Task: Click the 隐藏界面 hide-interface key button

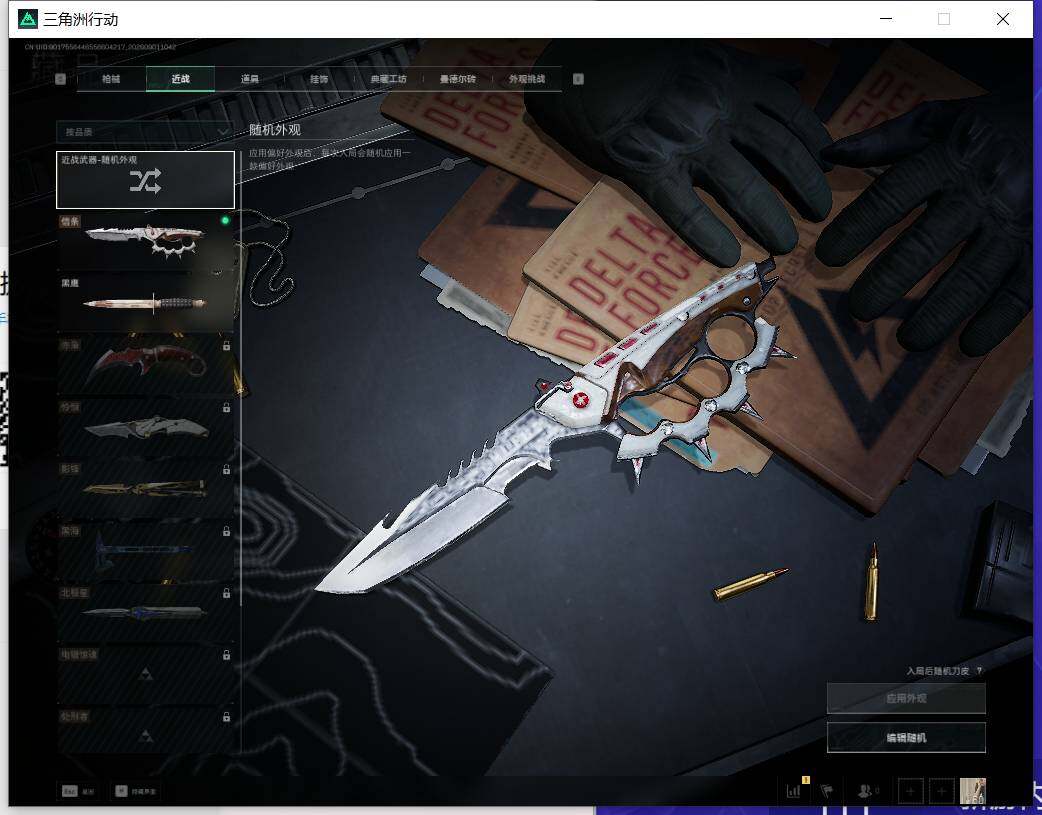Action: pos(136,791)
